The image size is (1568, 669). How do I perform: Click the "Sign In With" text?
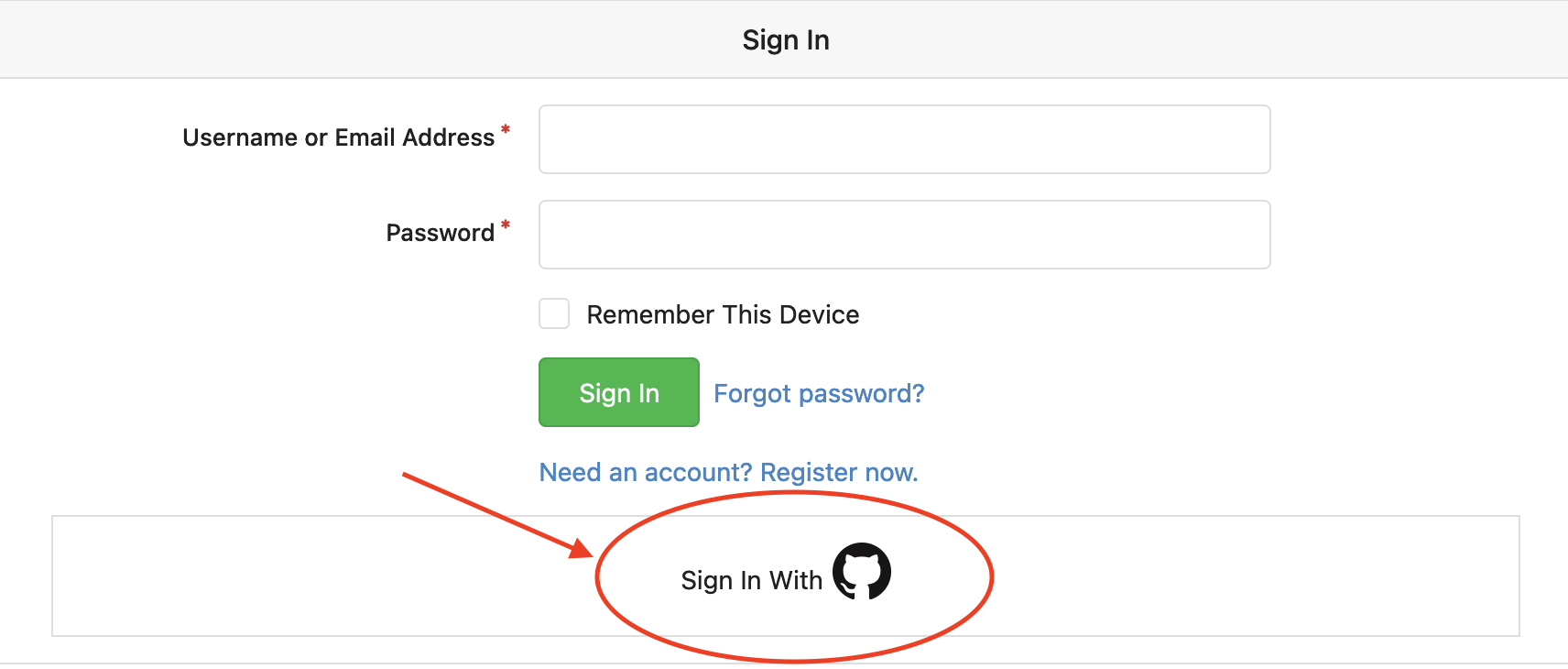(x=751, y=580)
